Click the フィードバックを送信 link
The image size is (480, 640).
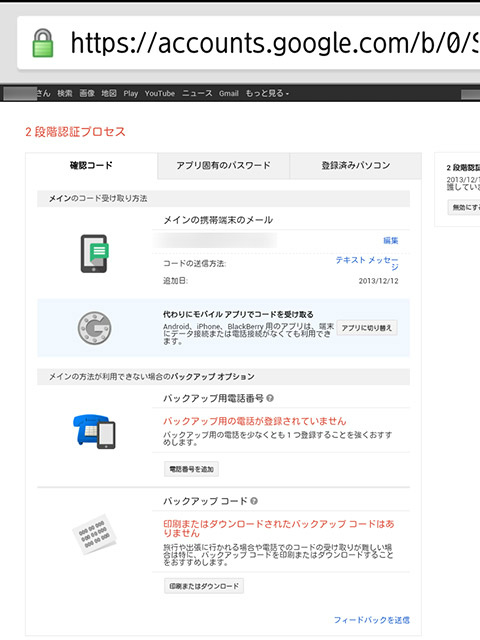[372, 620]
